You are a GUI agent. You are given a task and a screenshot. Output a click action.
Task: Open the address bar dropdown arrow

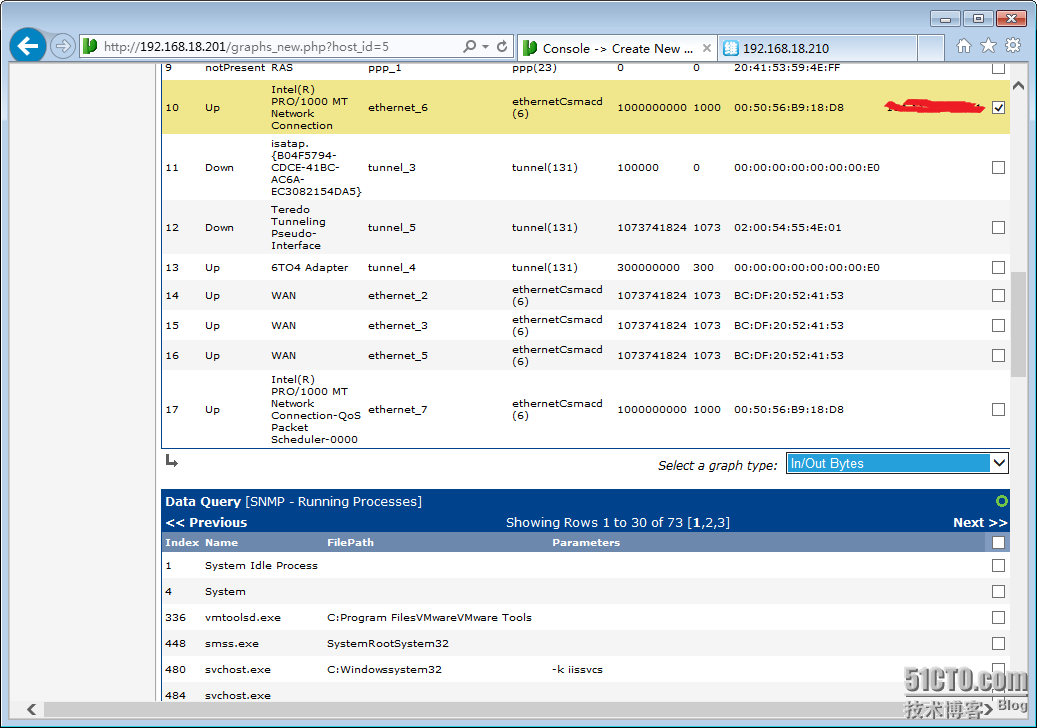[485, 46]
